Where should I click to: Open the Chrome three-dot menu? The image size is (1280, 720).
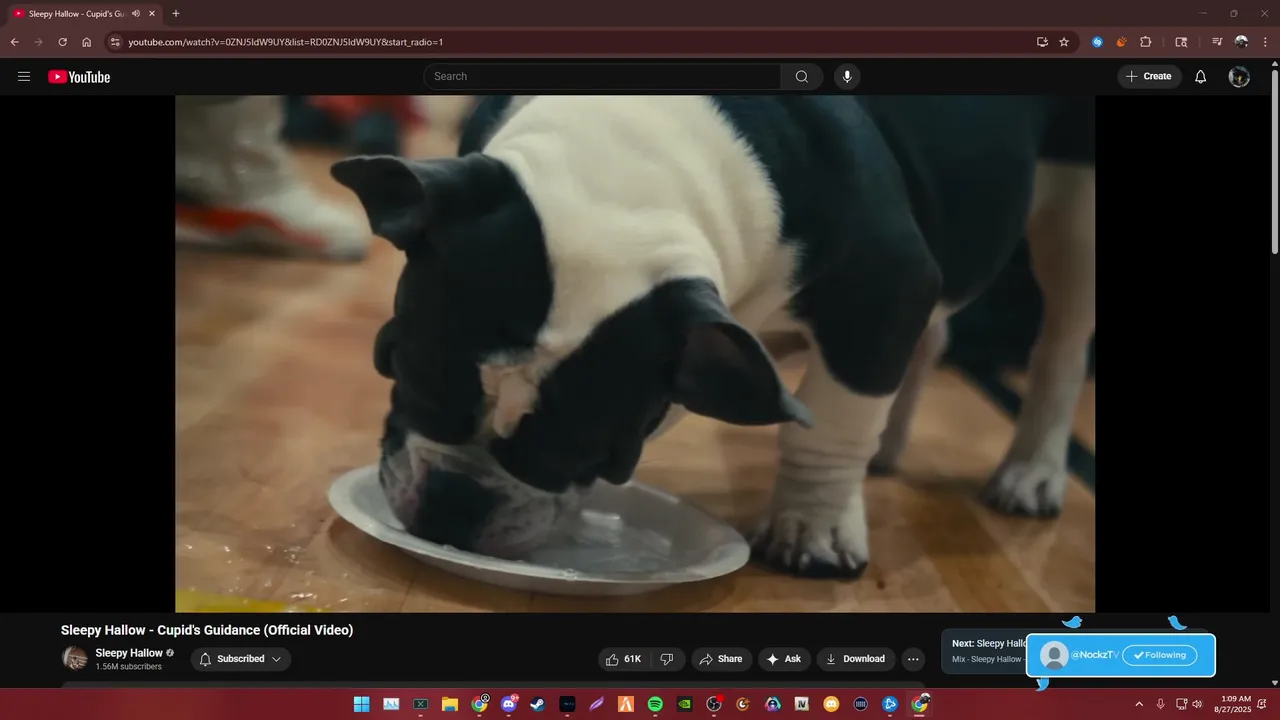click(1266, 42)
